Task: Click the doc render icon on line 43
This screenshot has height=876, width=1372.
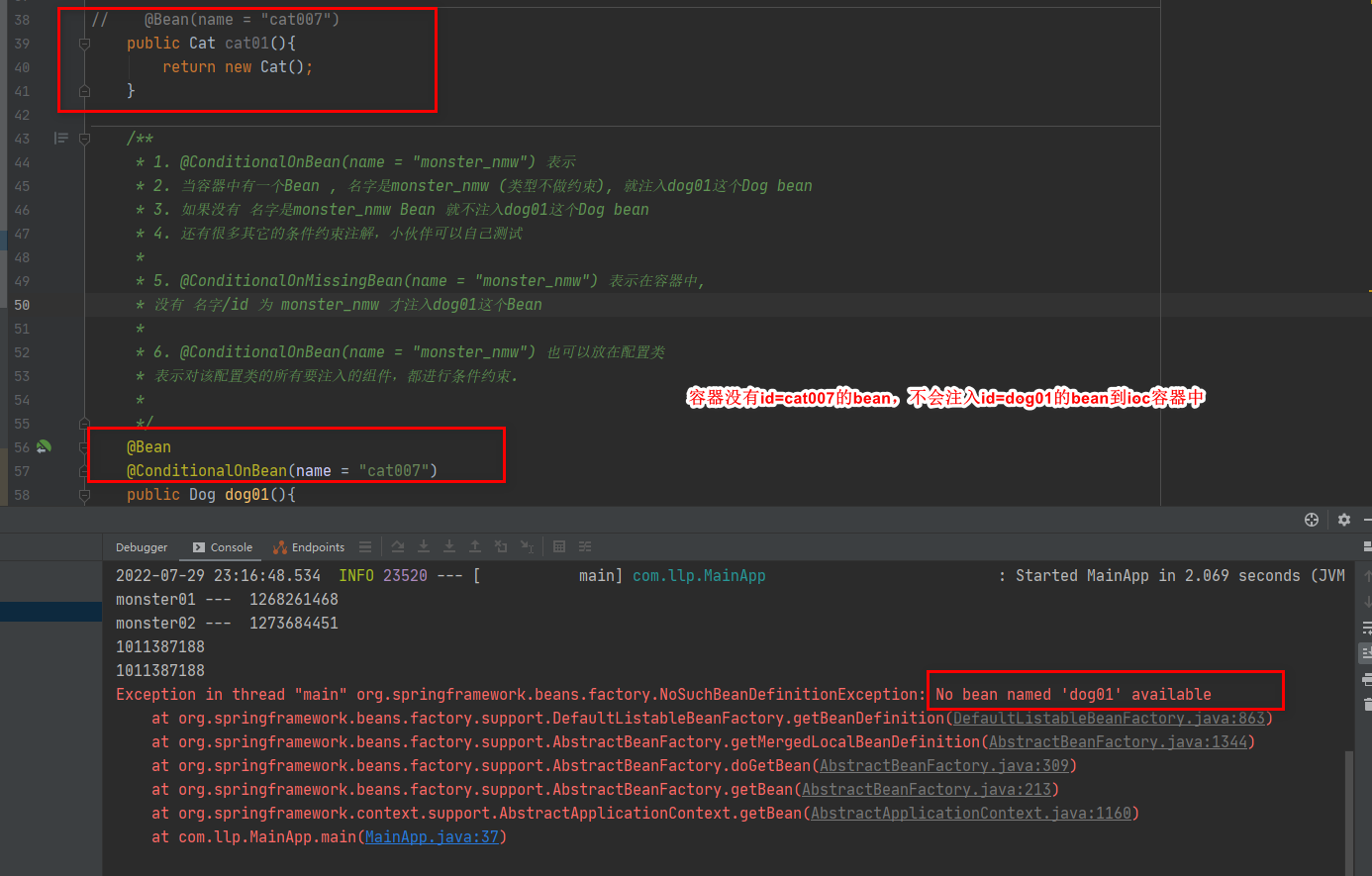Action: coord(61,139)
